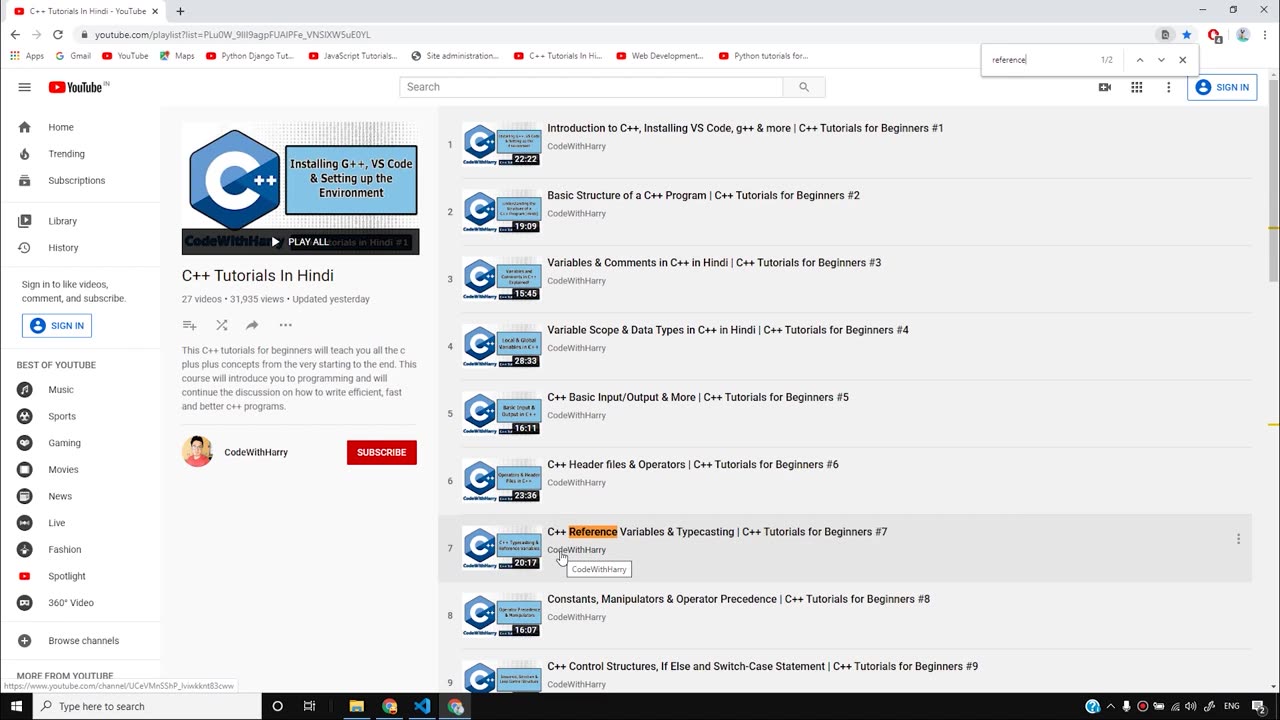Subscribe to CodeWithHarry

(382, 452)
